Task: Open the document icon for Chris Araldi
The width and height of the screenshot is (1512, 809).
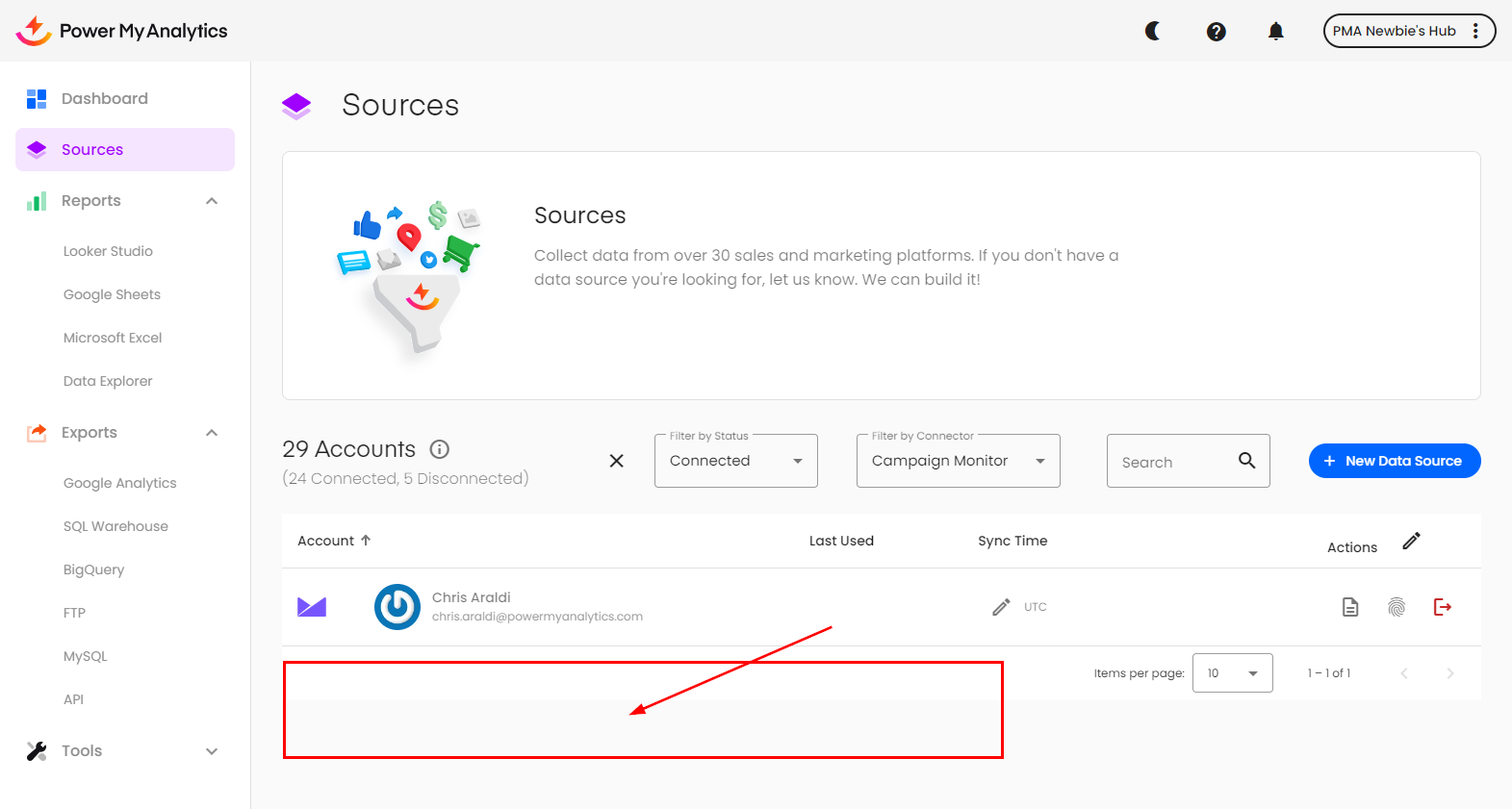Action: coord(1350,607)
